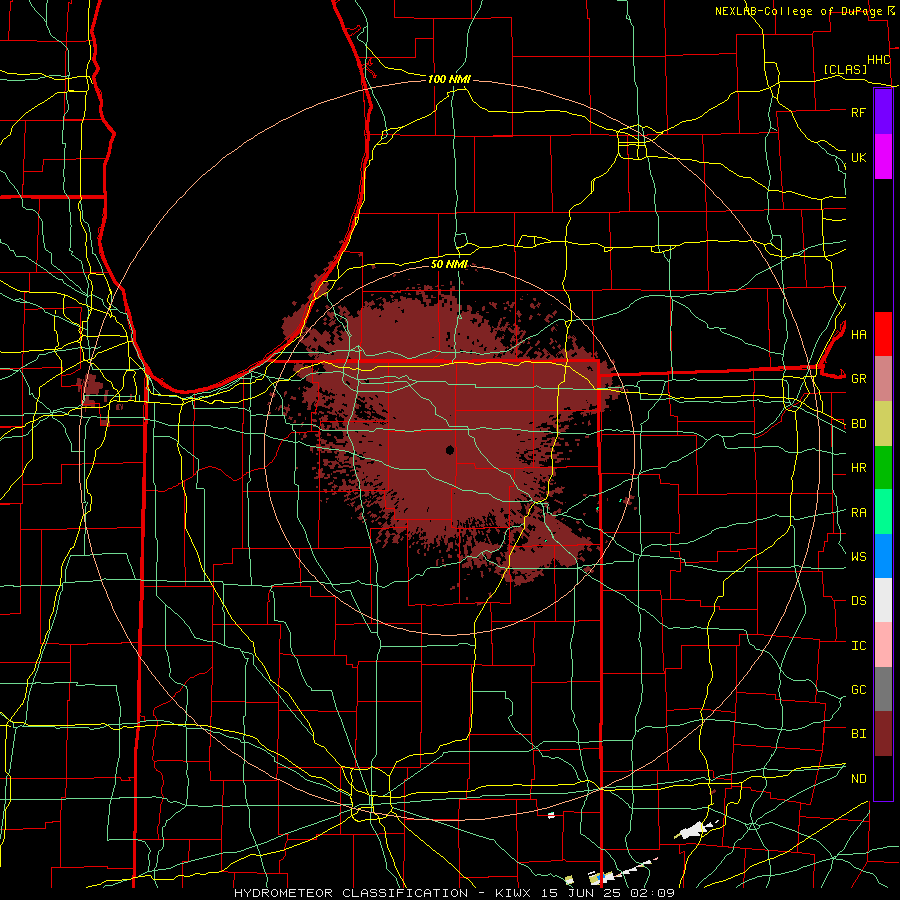Image resolution: width=900 pixels, height=900 pixels.
Task: Click the BD legend label
Action: pos(858,424)
